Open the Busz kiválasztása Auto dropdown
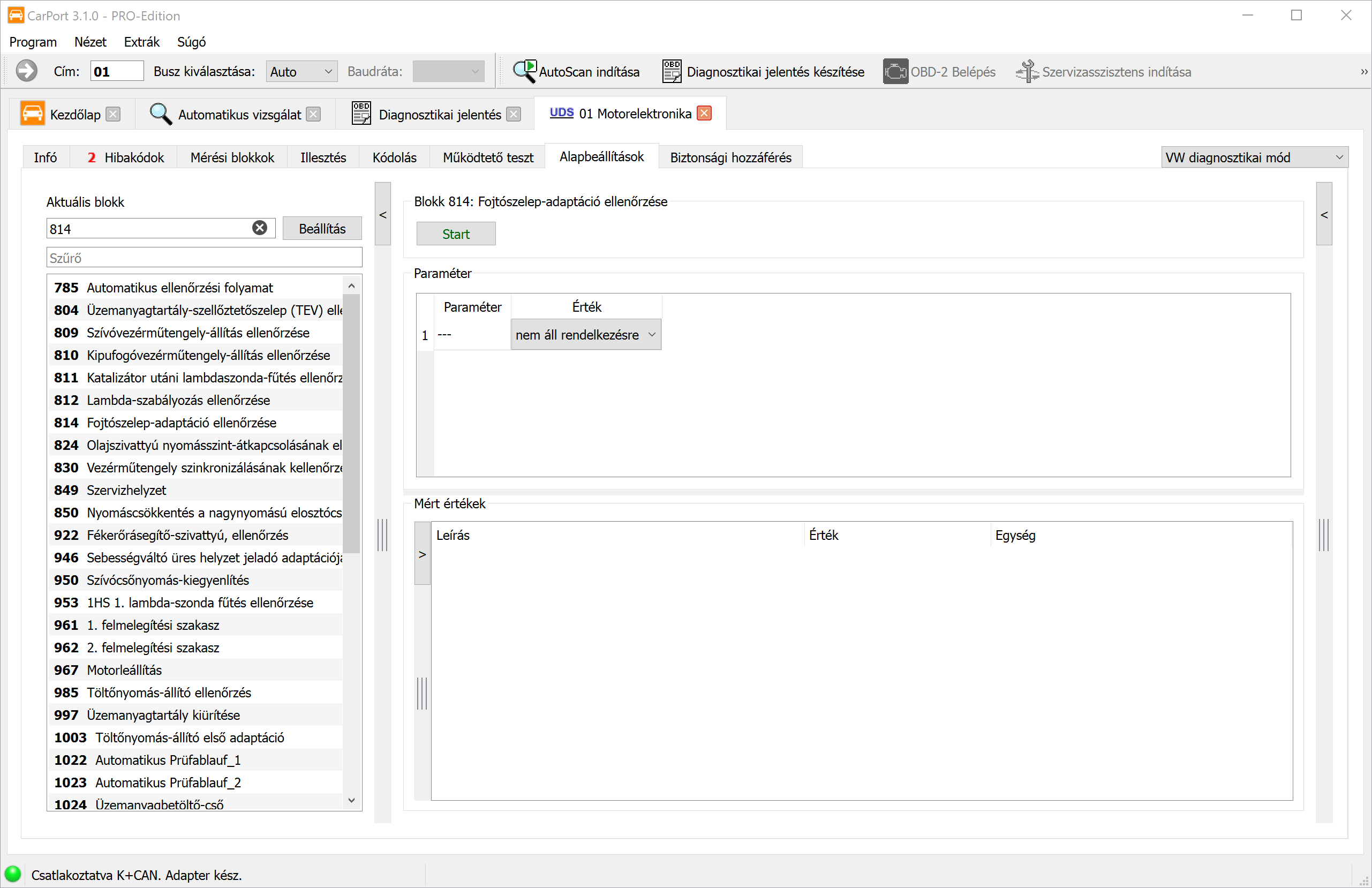Screen dimensions: 1372x888 301,72
